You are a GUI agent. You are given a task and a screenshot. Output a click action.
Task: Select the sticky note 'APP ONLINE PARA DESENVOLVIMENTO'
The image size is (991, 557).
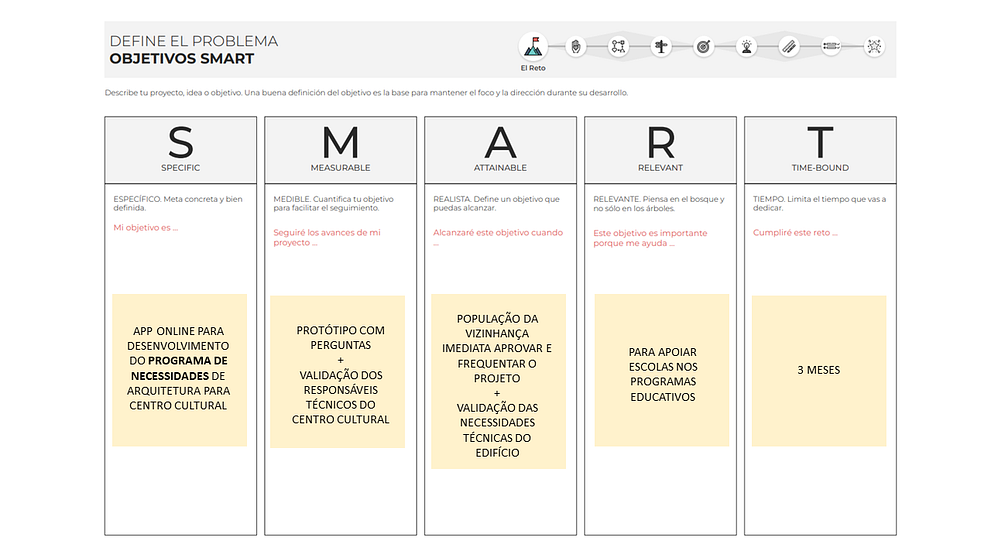[179, 370]
